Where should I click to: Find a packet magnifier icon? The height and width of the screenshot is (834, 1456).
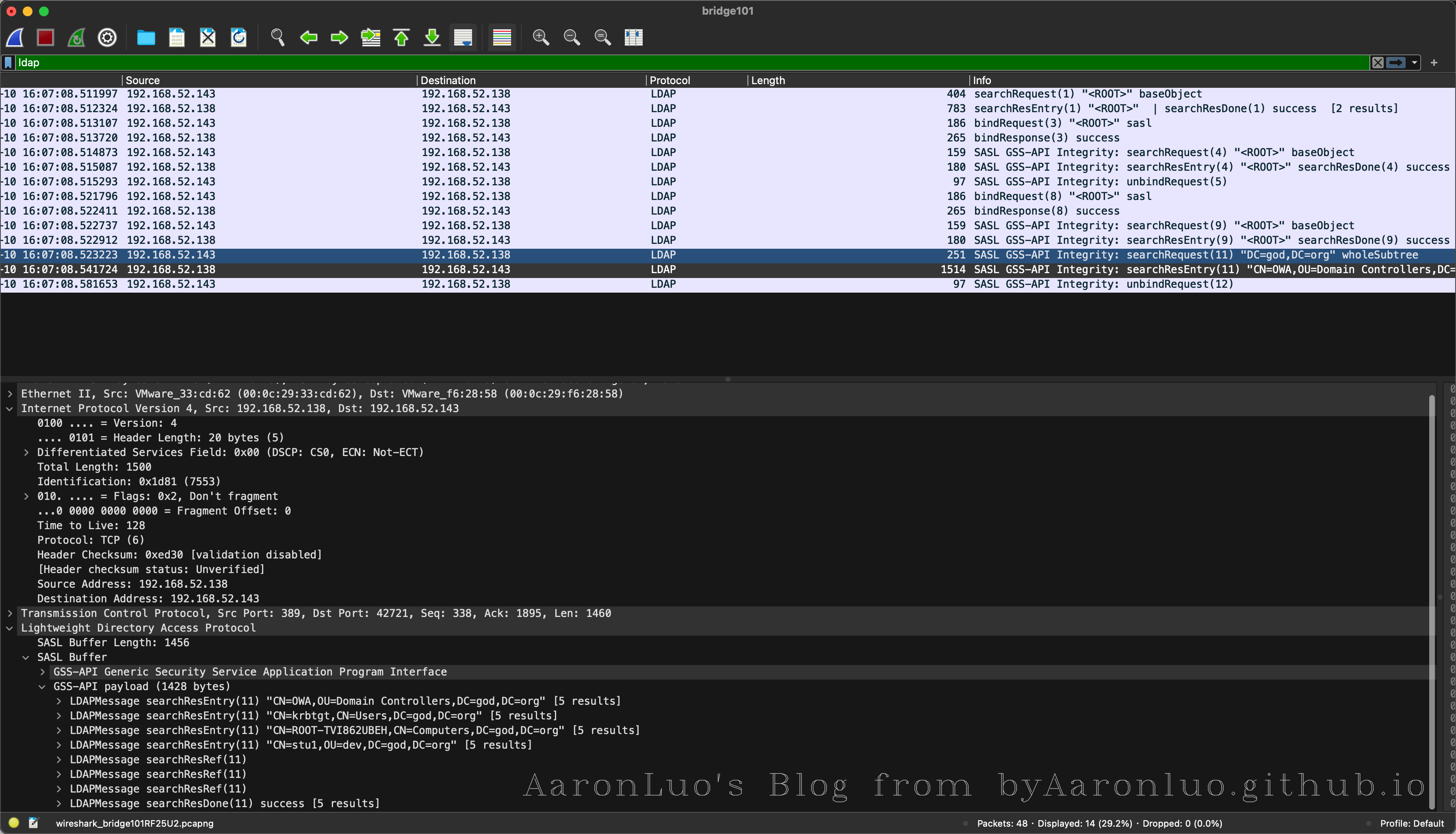point(278,38)
